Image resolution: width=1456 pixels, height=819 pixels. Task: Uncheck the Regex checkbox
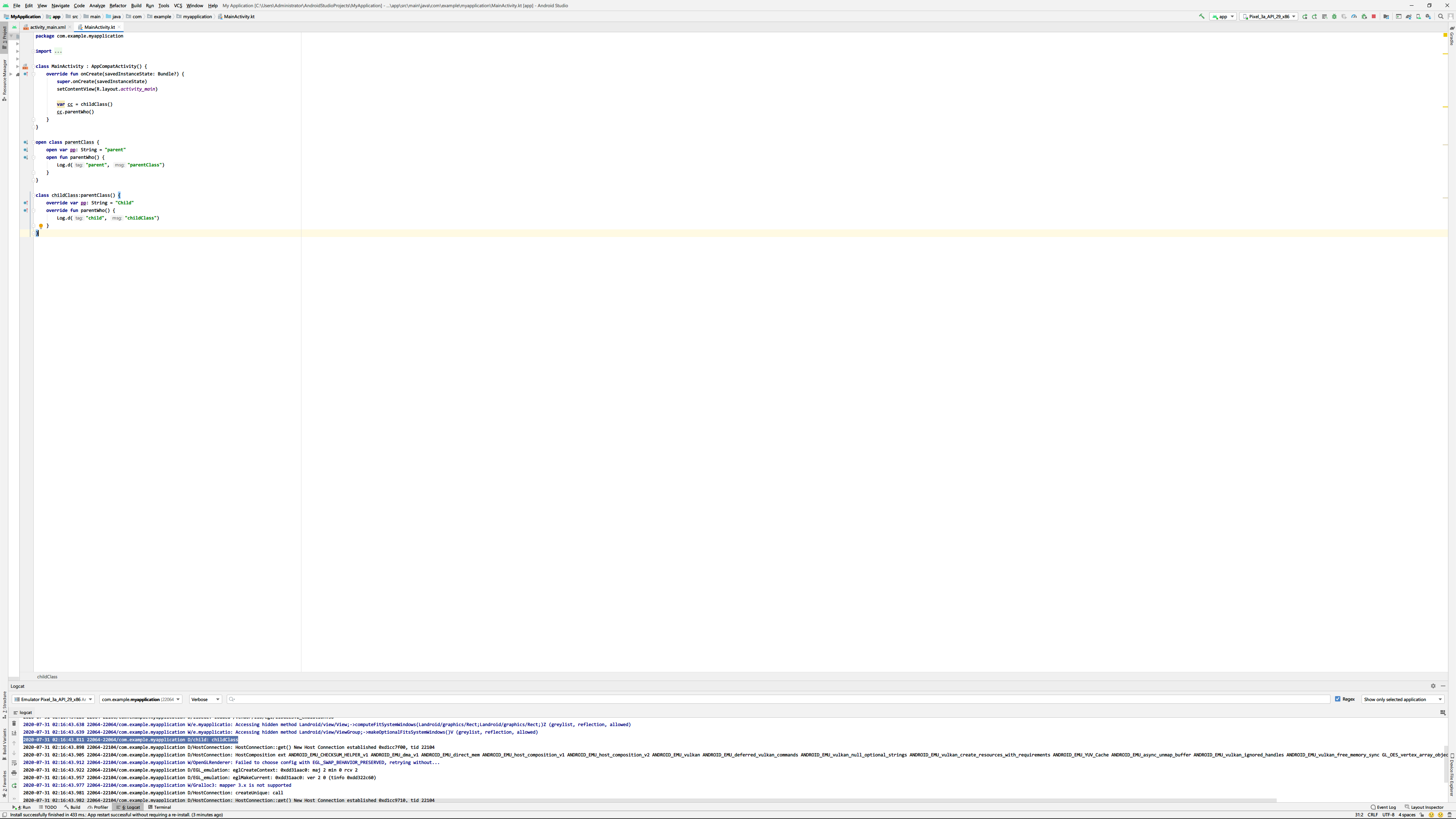[x=1337, y=699]
